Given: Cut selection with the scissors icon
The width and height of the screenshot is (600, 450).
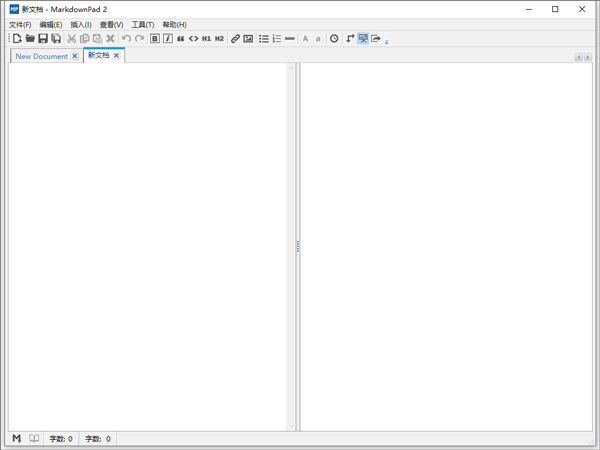Looking at the screenshot, I should pyautogui.click(x=72, y=39).
